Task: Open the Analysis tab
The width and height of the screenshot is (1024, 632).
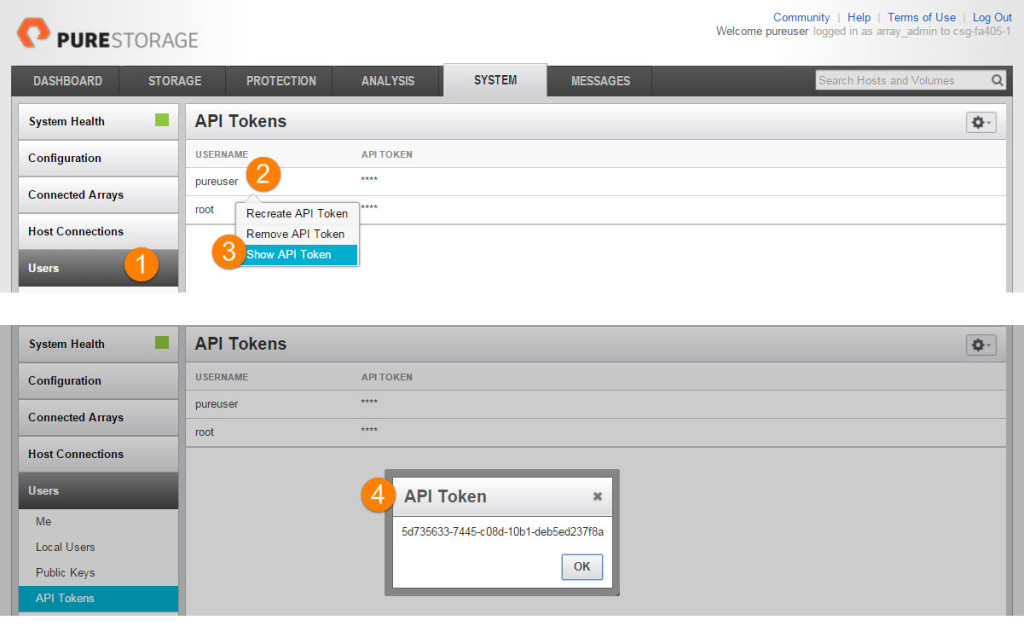Action: (388, 81)
